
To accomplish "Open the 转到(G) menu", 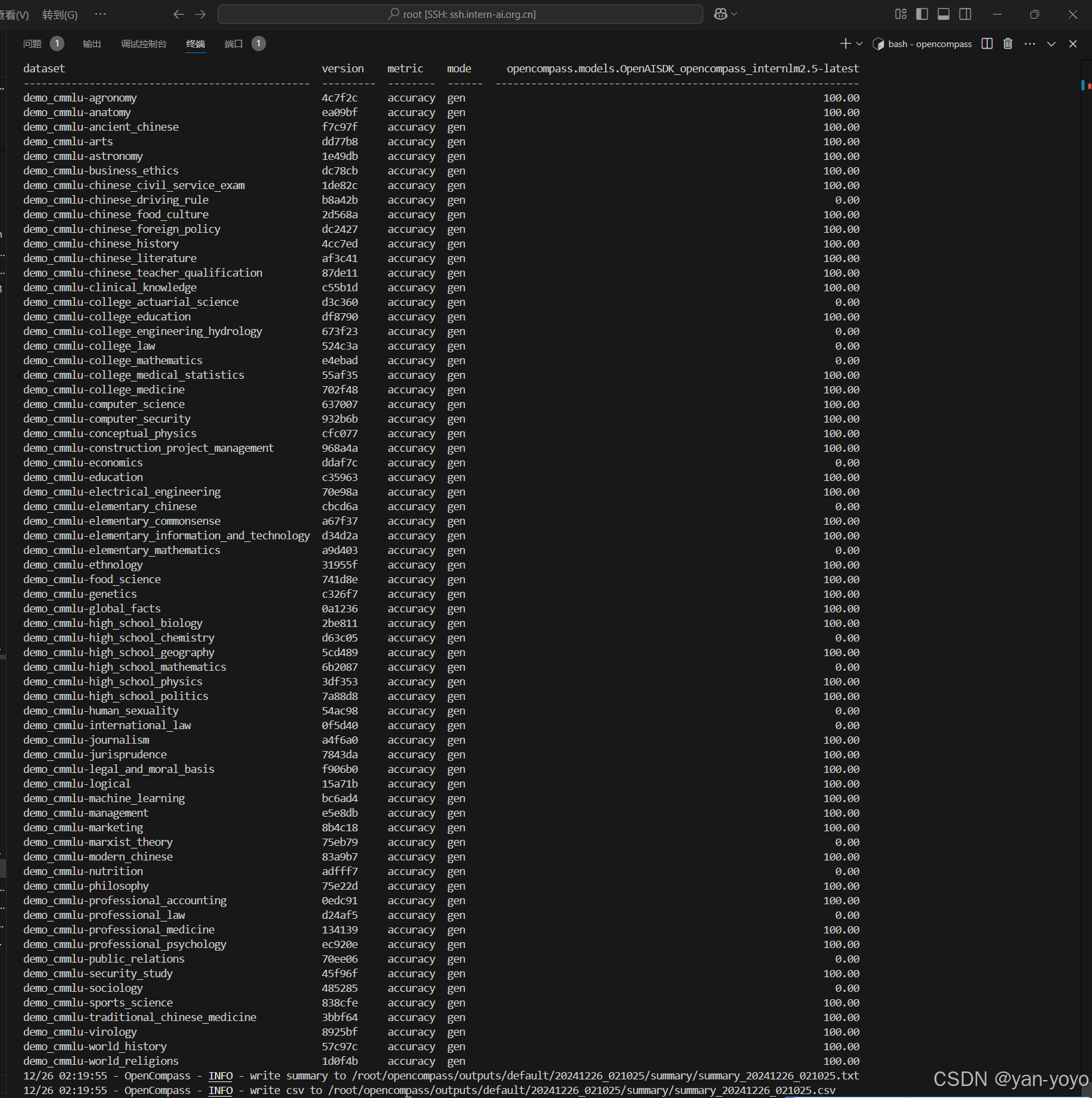I will 59,14.
